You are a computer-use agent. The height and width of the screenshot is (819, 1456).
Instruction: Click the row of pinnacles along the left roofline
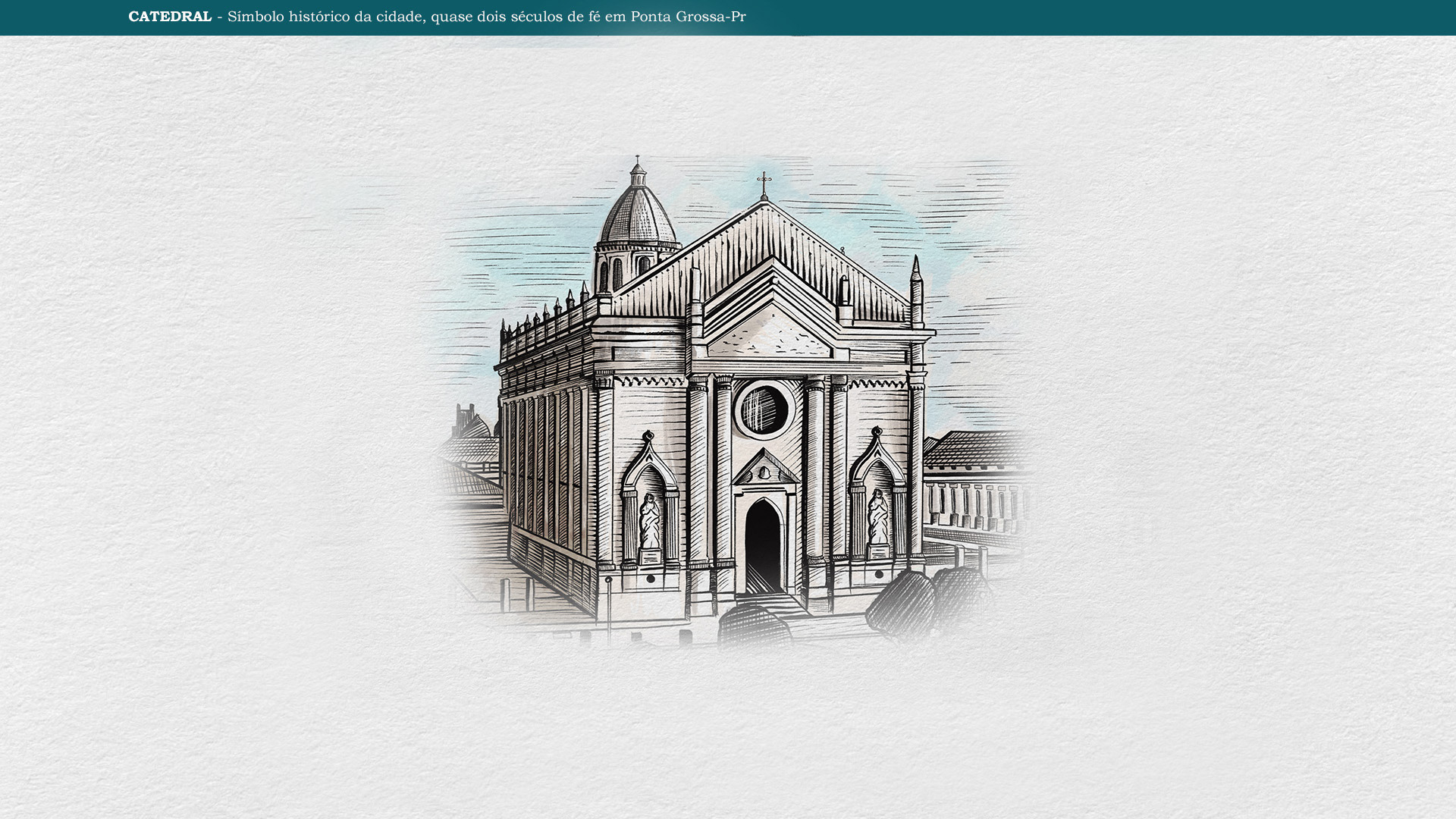(548, 313)
